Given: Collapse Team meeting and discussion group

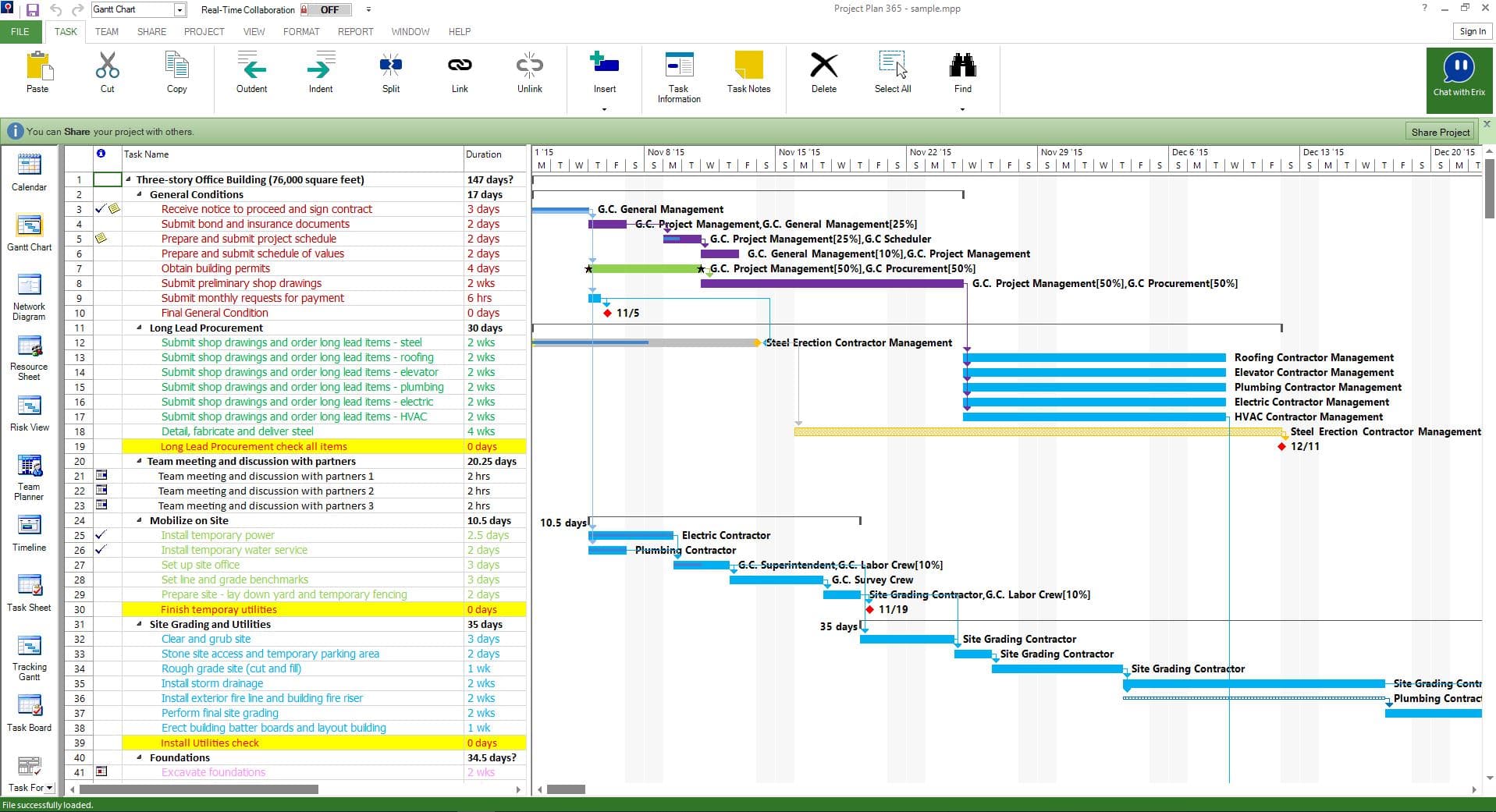Looking at the screenshot, I should tap(140, 461).
